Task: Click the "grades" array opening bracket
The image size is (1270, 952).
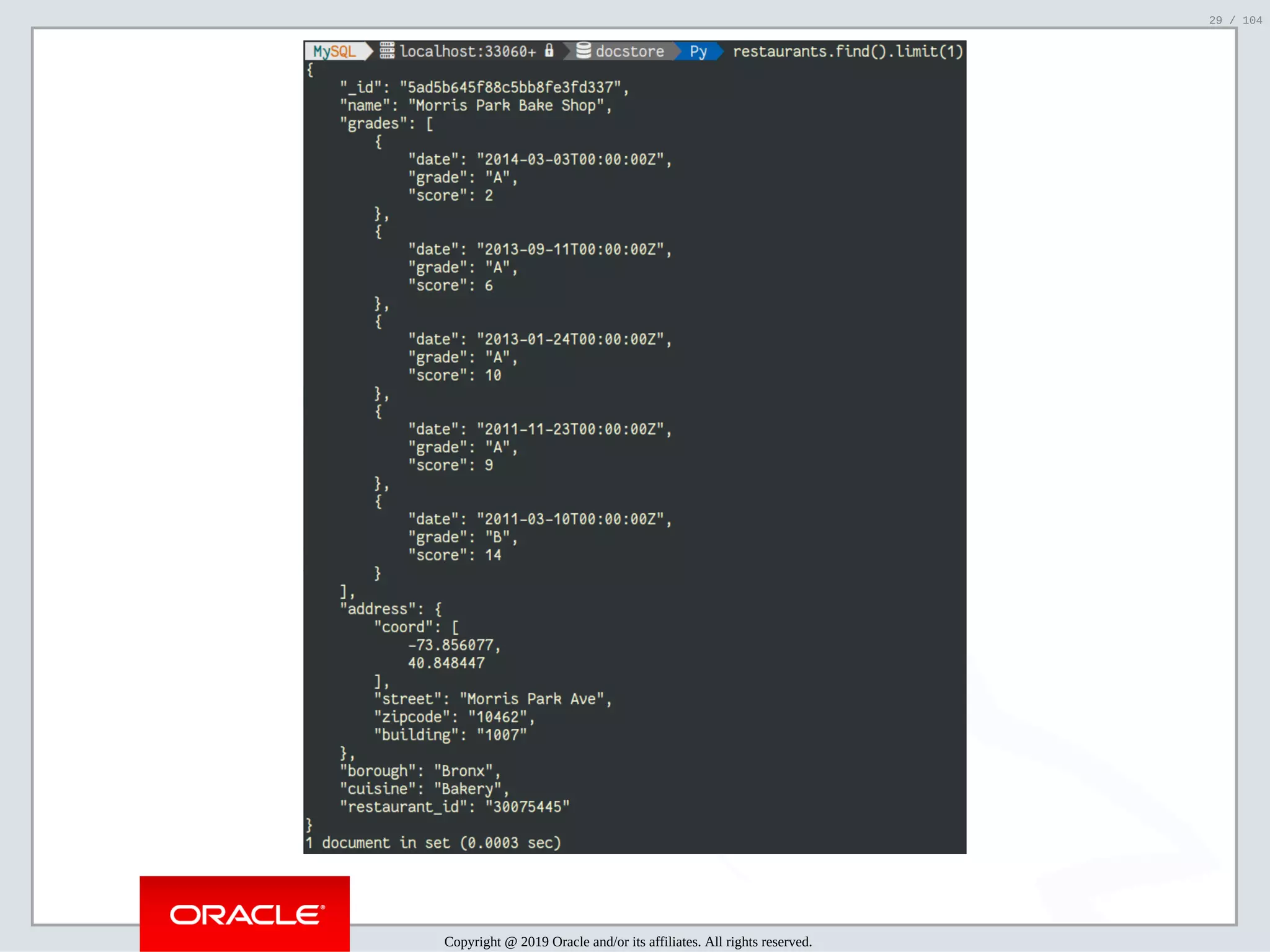Action: (429, 124)
